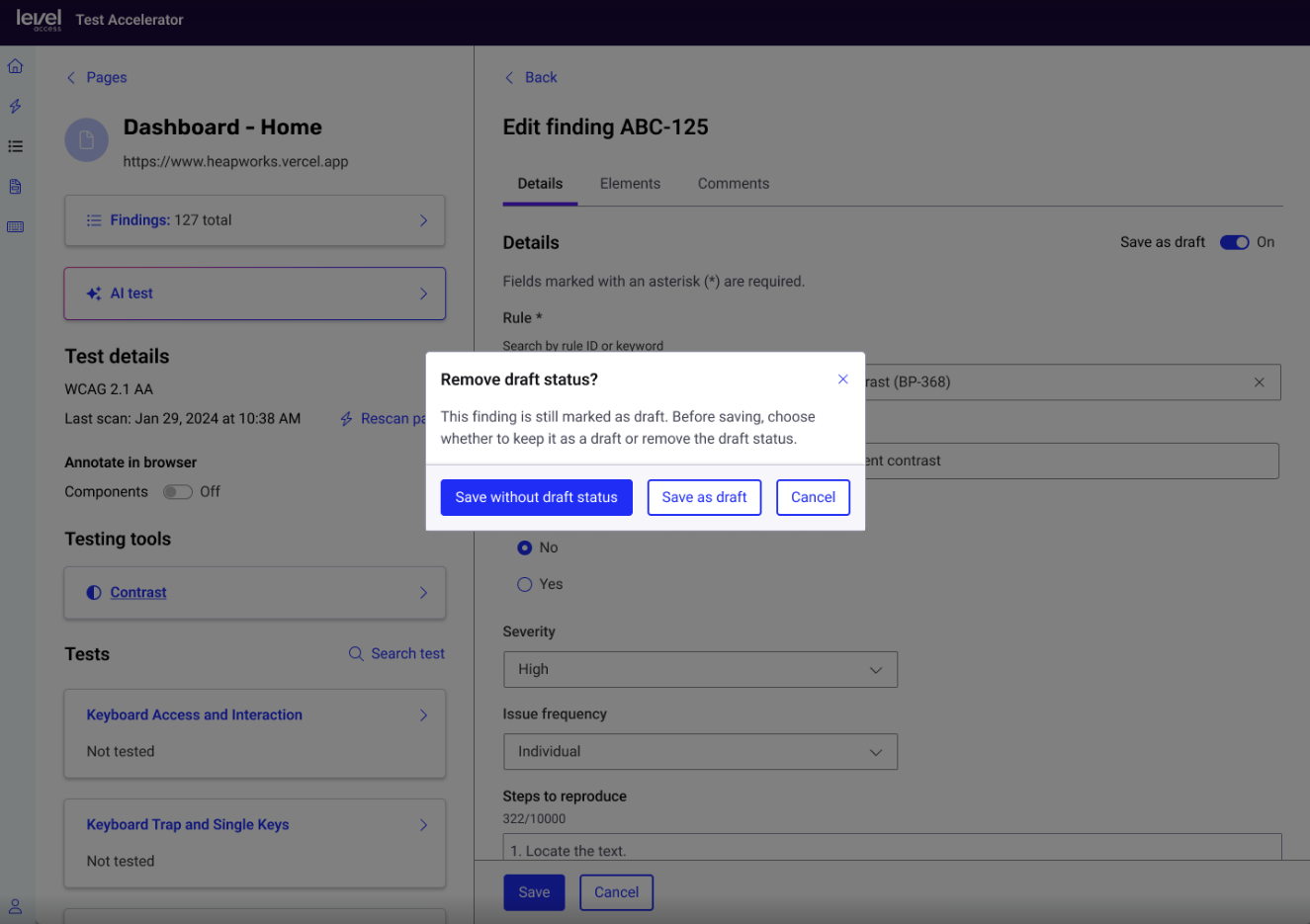Toggle the Components annotate switch
The width and height of the screenshot is (1310, 924).
[178, 492]
